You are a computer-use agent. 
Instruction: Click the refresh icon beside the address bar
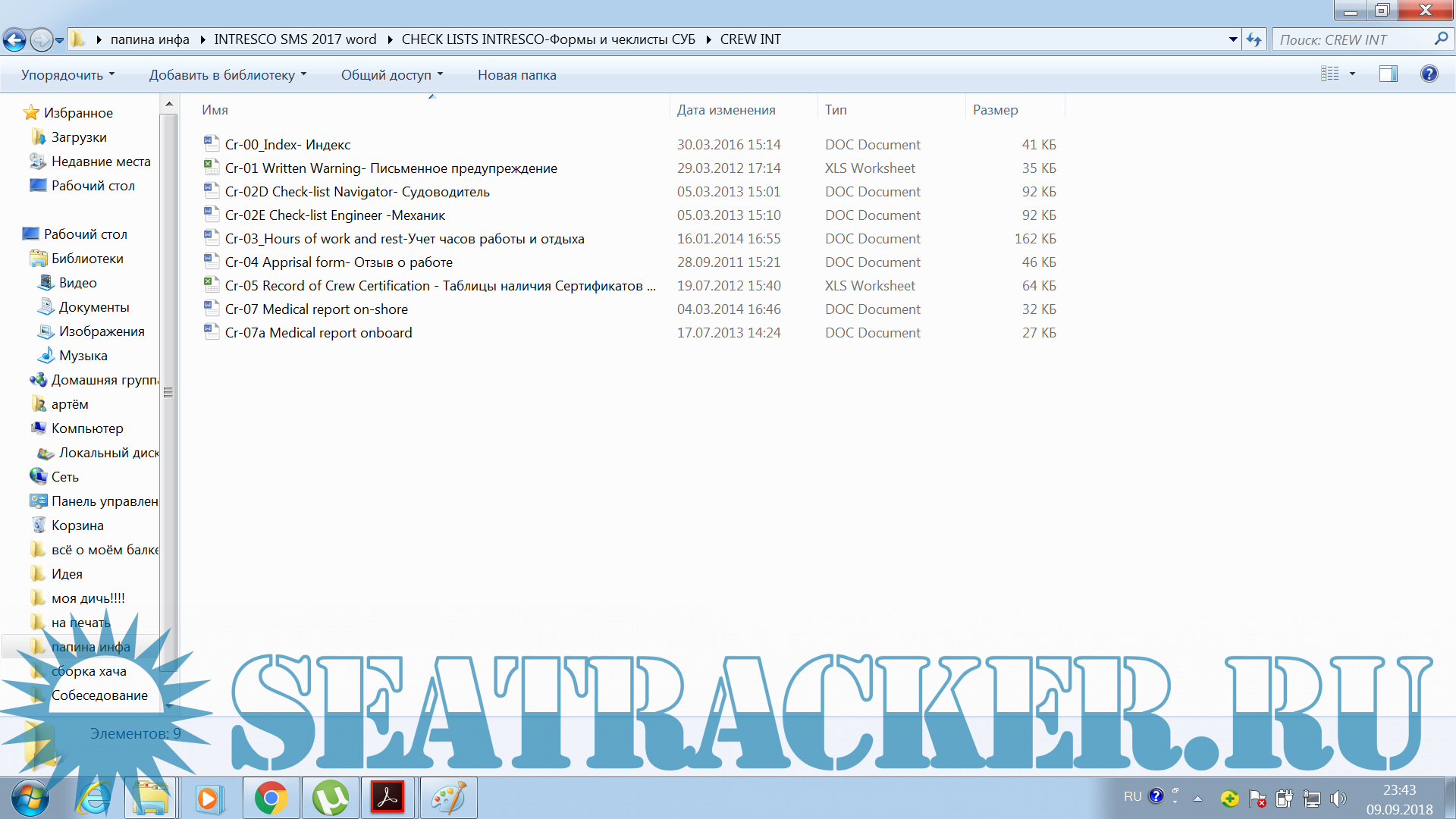1254,39
